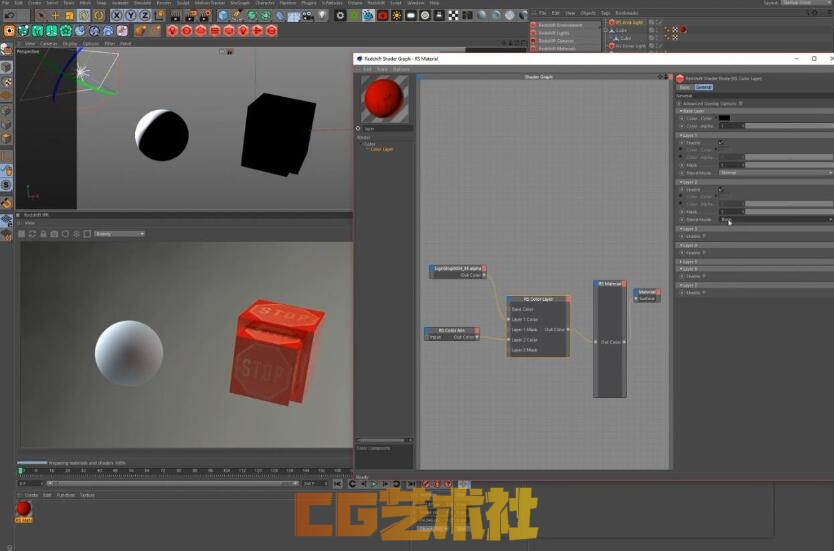Open the viewport Filter menu
Screen dimensions: 834x551
(x=110, y=44)
